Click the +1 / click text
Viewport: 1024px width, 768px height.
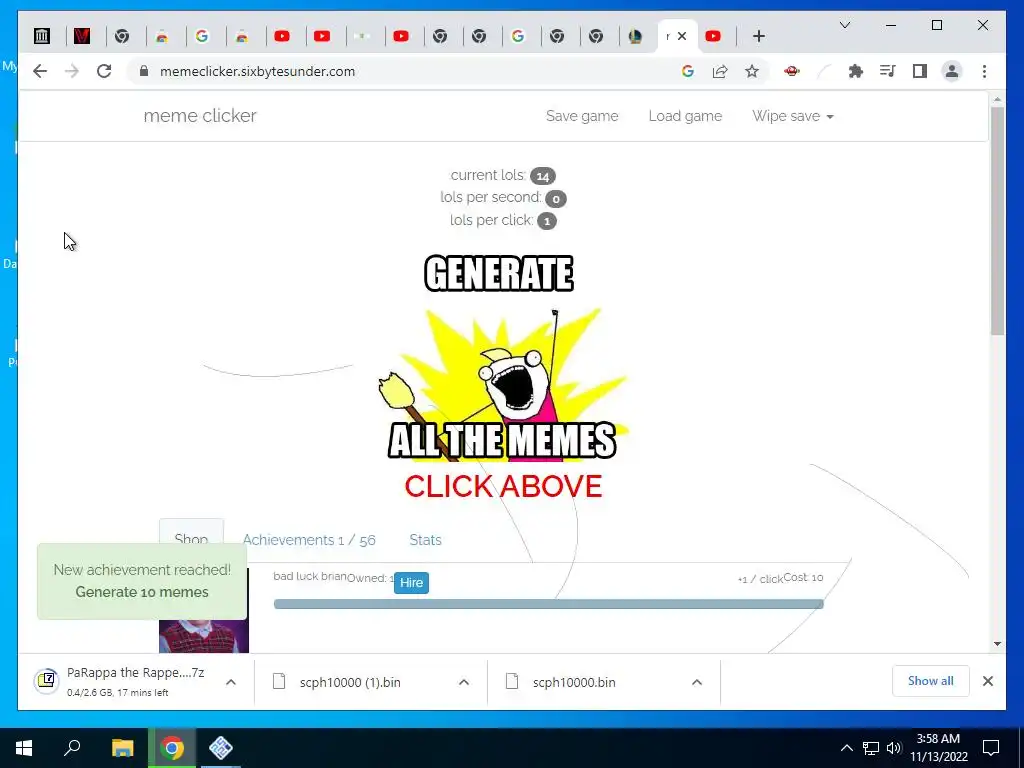tap(760, 579)
